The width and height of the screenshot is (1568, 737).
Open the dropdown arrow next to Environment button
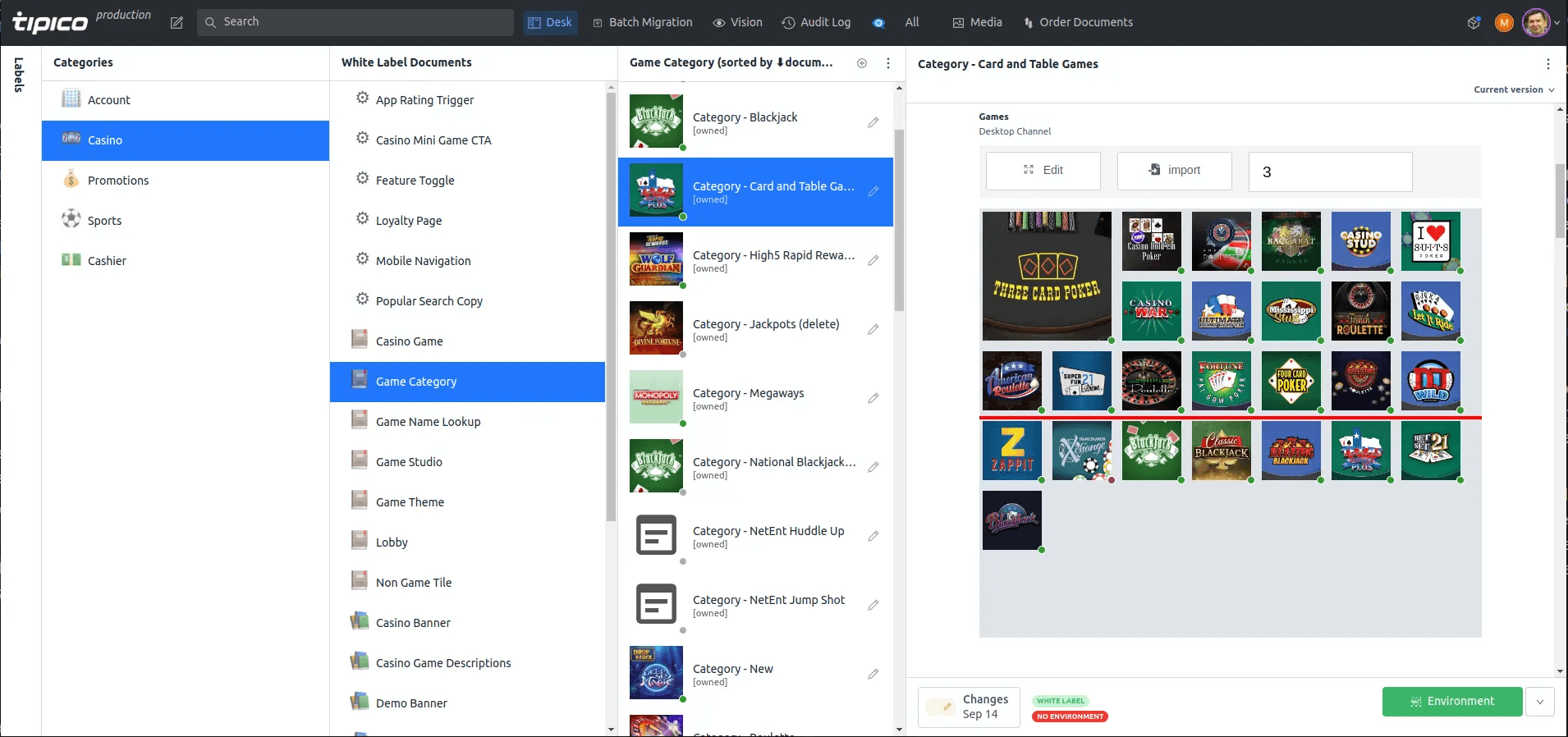pyautogui.click(x=1539, y=702)
